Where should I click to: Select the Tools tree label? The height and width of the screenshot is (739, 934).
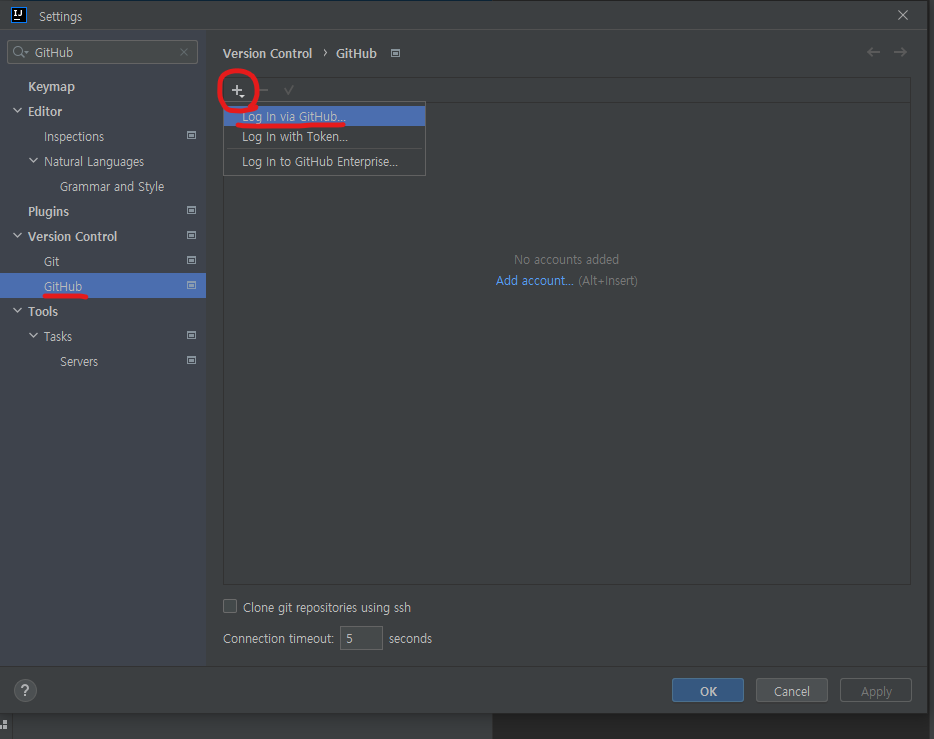coord(43,312)
